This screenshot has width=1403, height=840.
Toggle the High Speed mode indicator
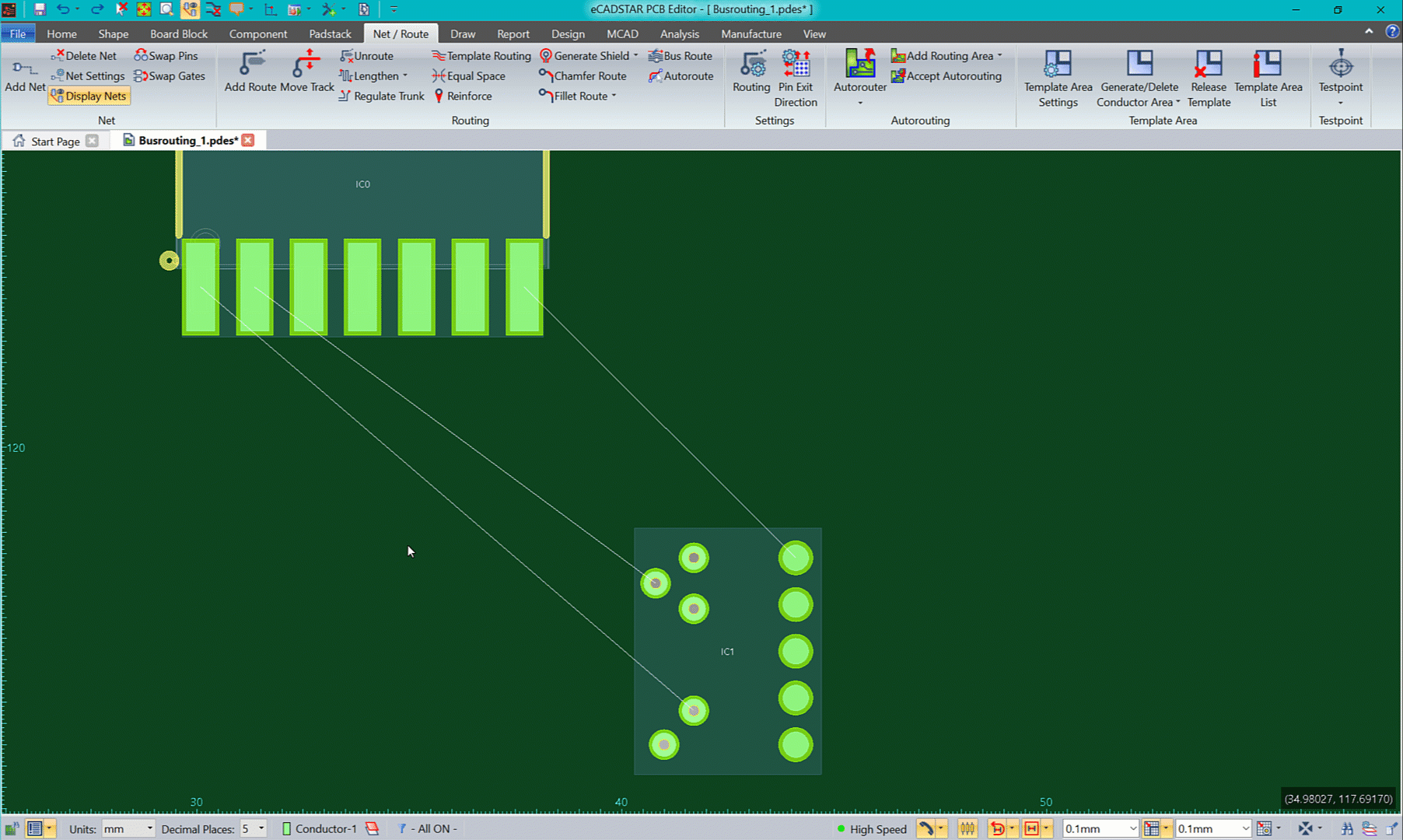[871, 829]
